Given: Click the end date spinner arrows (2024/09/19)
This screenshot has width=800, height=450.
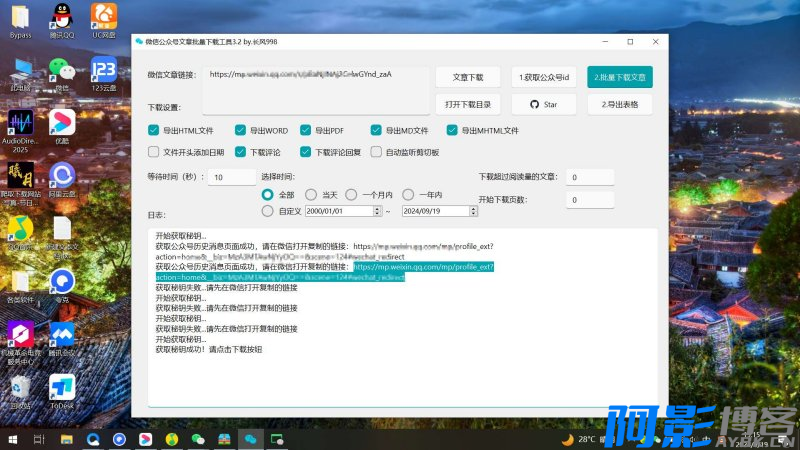Looking at the screenshot, I should [473, 211].
